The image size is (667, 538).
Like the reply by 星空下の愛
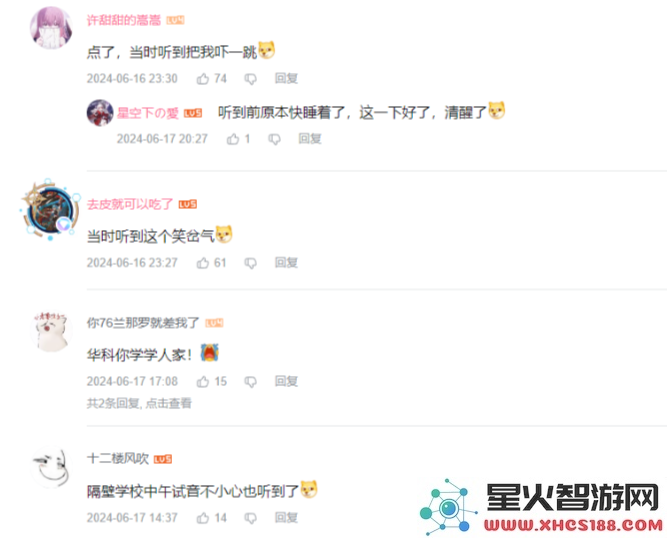pos(233,139)
